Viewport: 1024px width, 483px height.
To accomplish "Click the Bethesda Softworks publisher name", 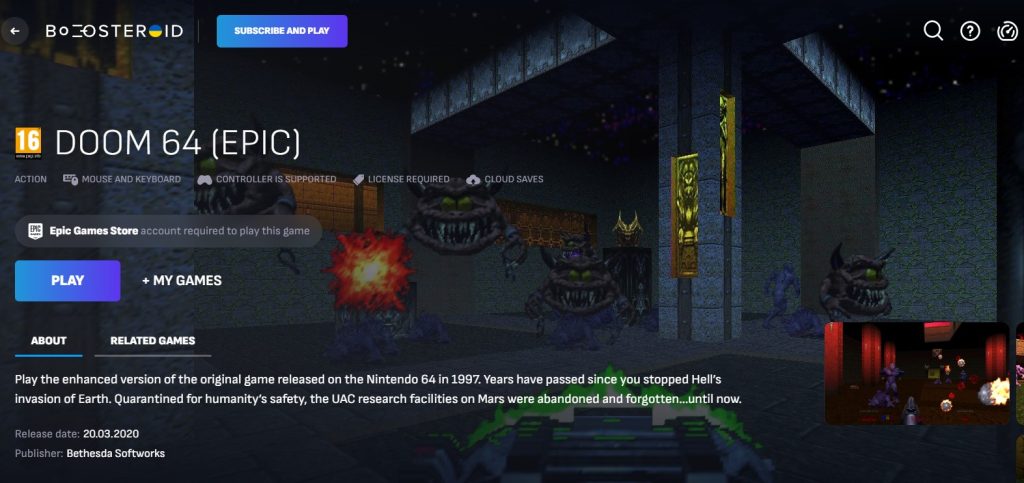I will 116,453.
